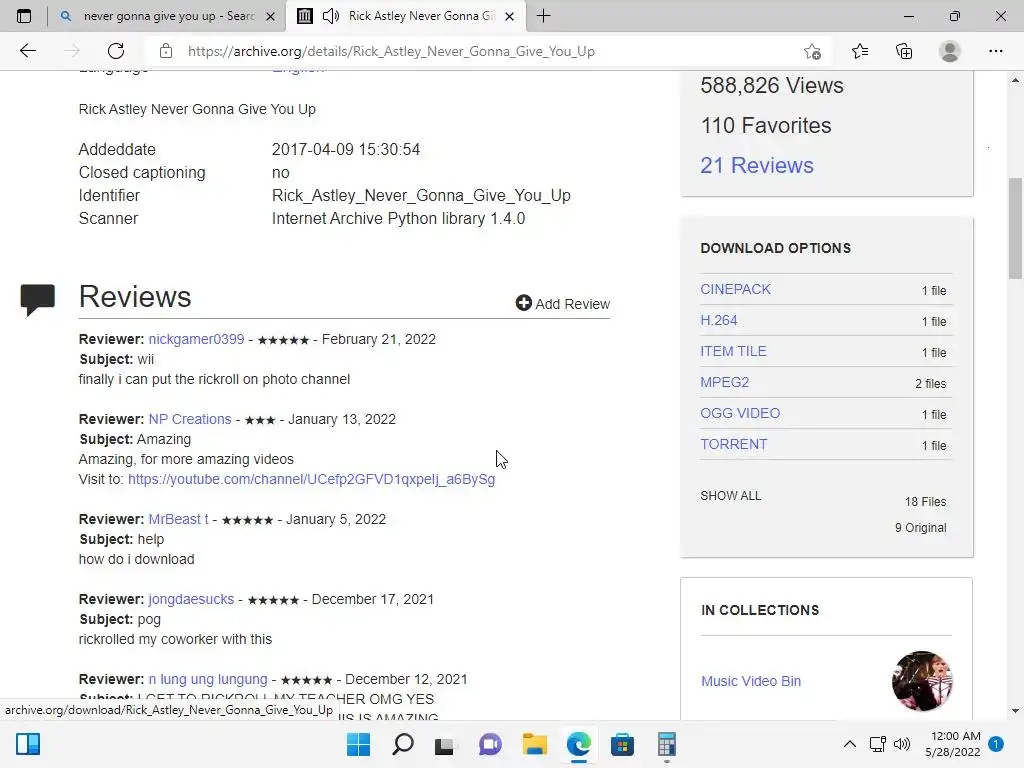Click SHOW ALL download files

[x=731, y=496]
